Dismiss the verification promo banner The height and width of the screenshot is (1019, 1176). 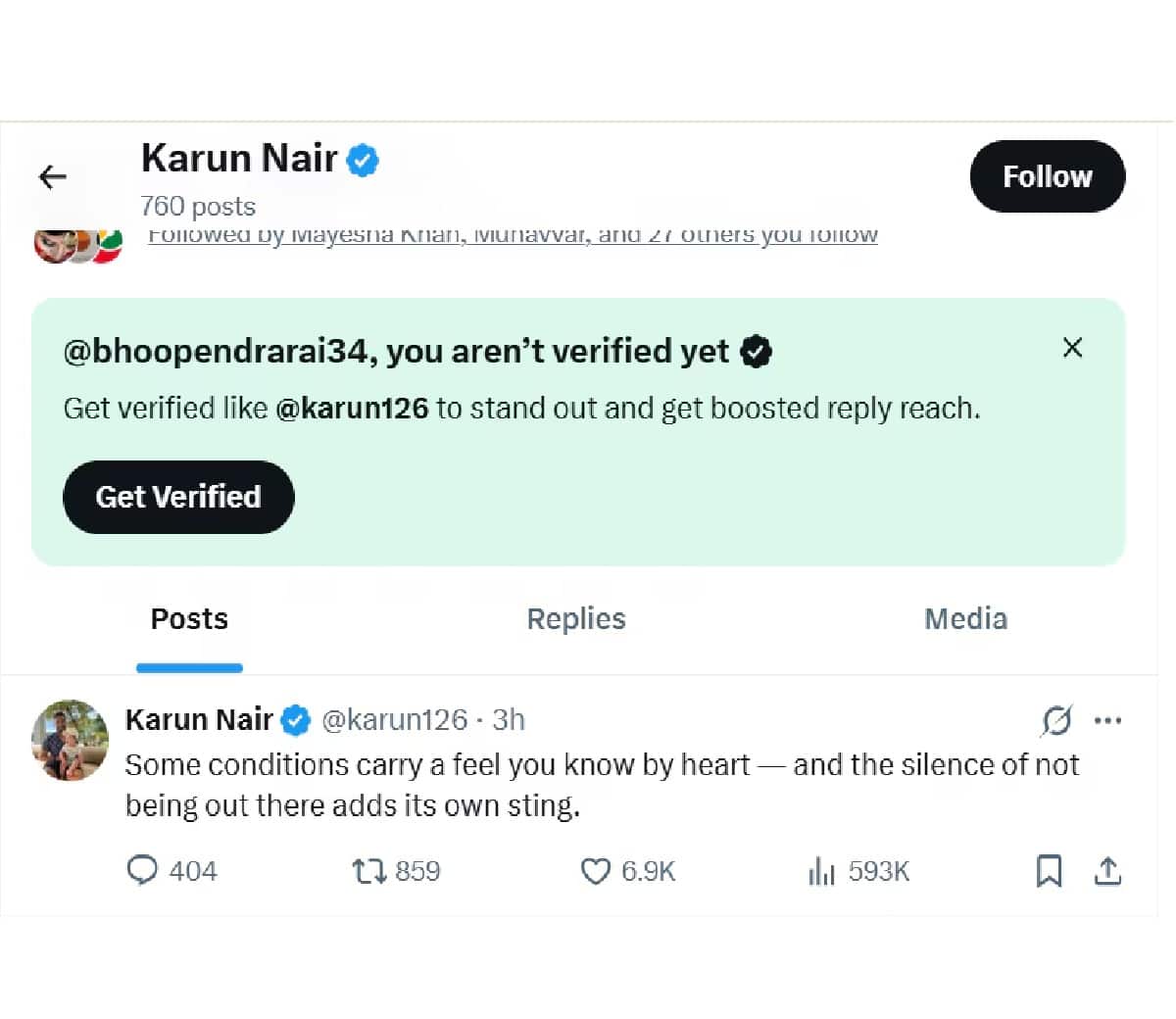1072,348
